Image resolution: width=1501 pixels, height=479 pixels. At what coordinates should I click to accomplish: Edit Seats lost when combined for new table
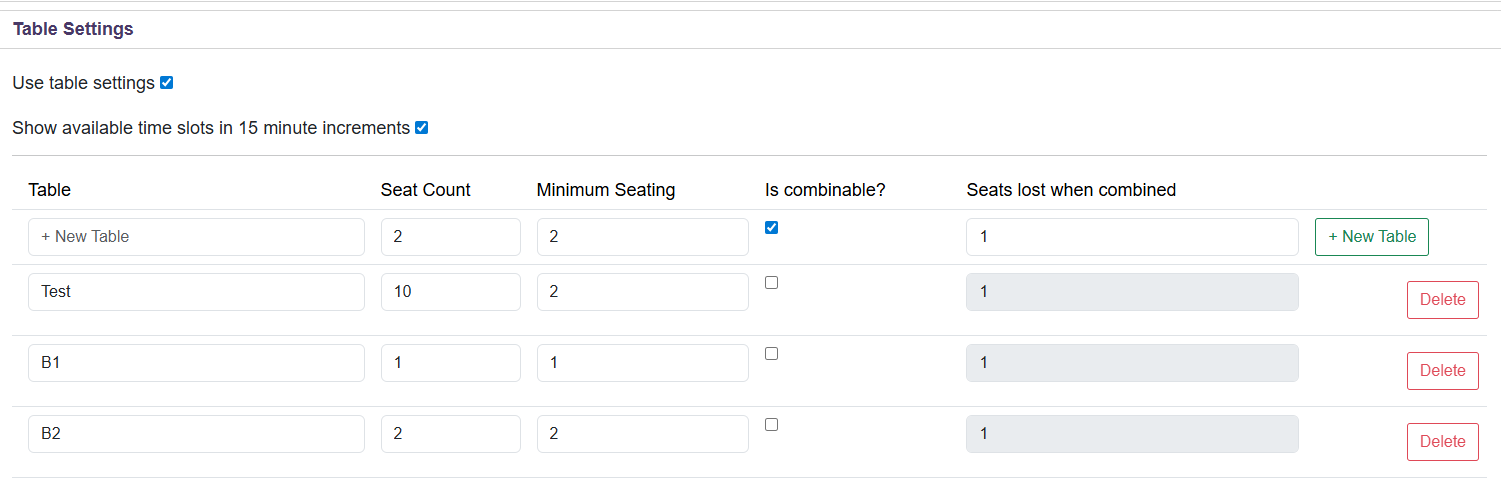coord(1132,237)
